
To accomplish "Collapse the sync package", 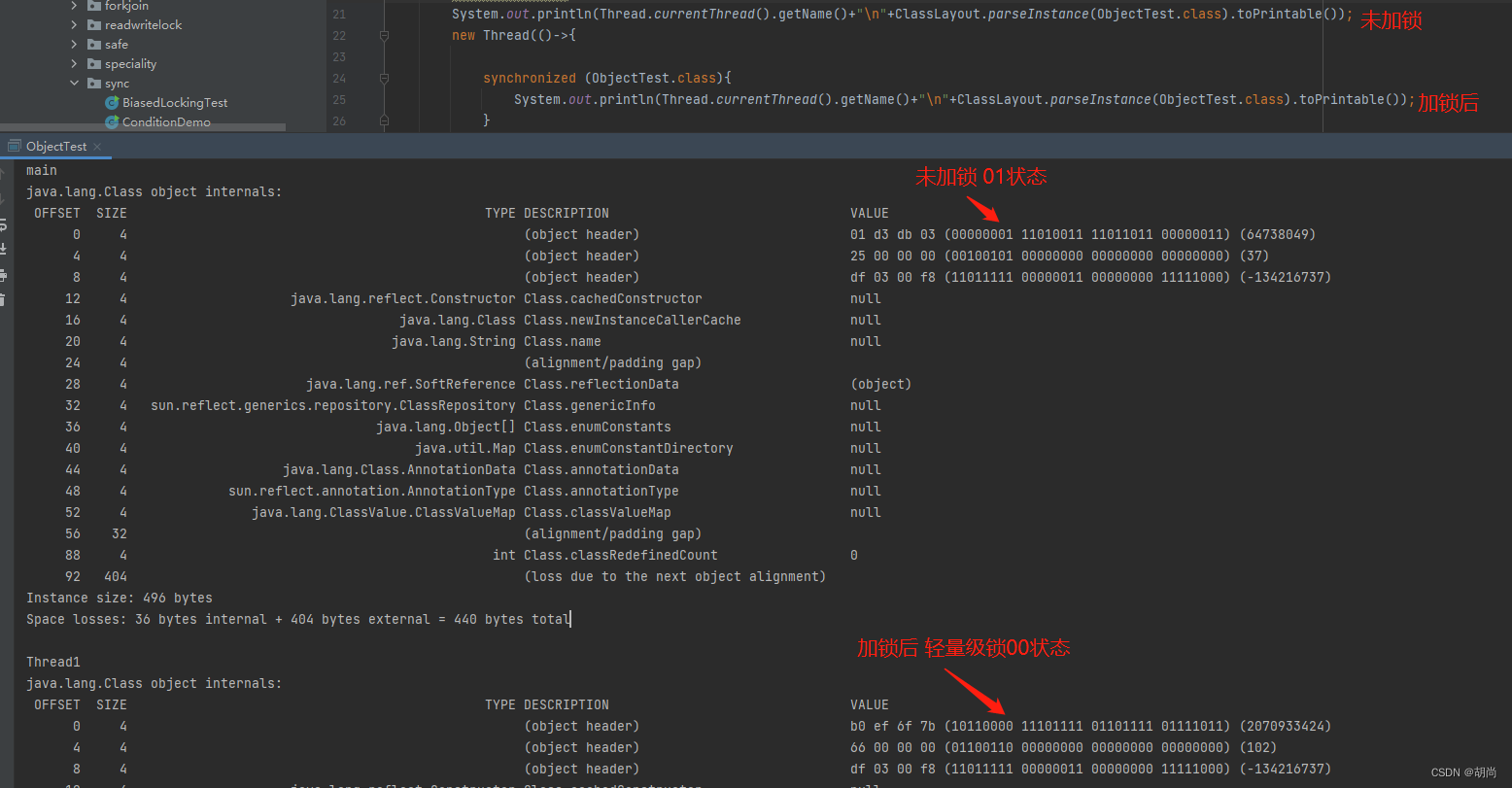I will click(x=75, y=83).
